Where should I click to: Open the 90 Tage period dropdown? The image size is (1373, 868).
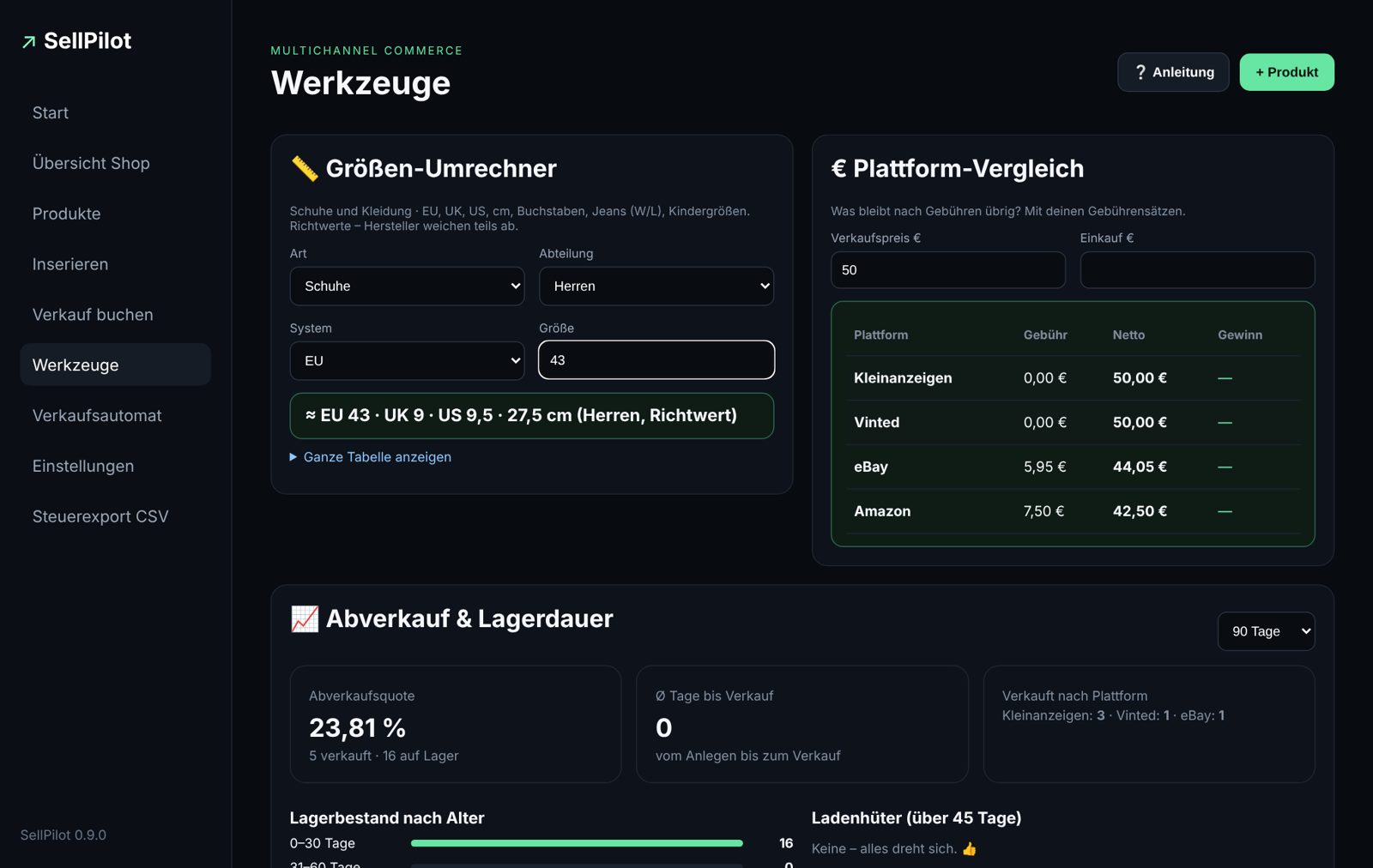click(x=1266, y=631)
